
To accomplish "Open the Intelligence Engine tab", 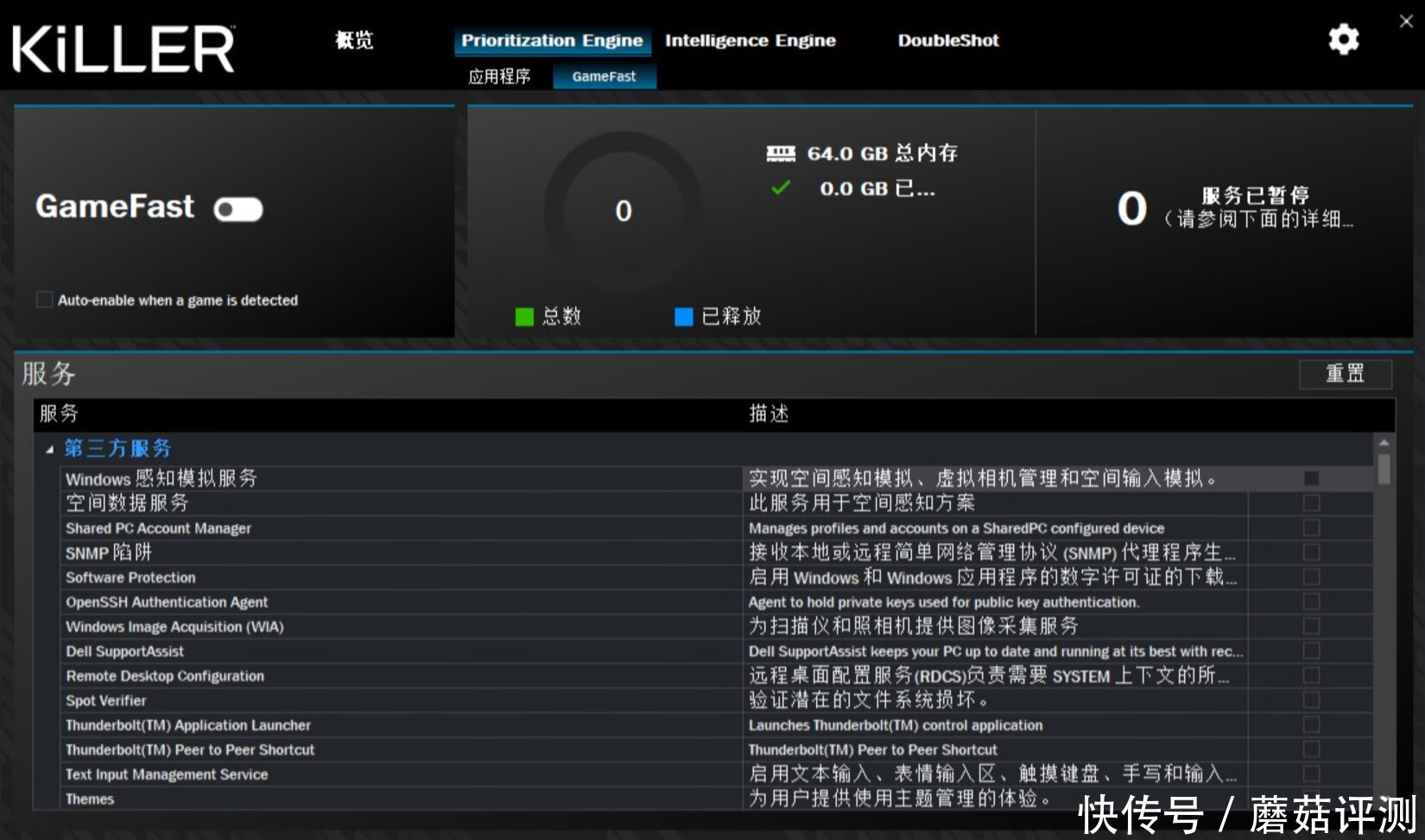I will coord(750,41).
